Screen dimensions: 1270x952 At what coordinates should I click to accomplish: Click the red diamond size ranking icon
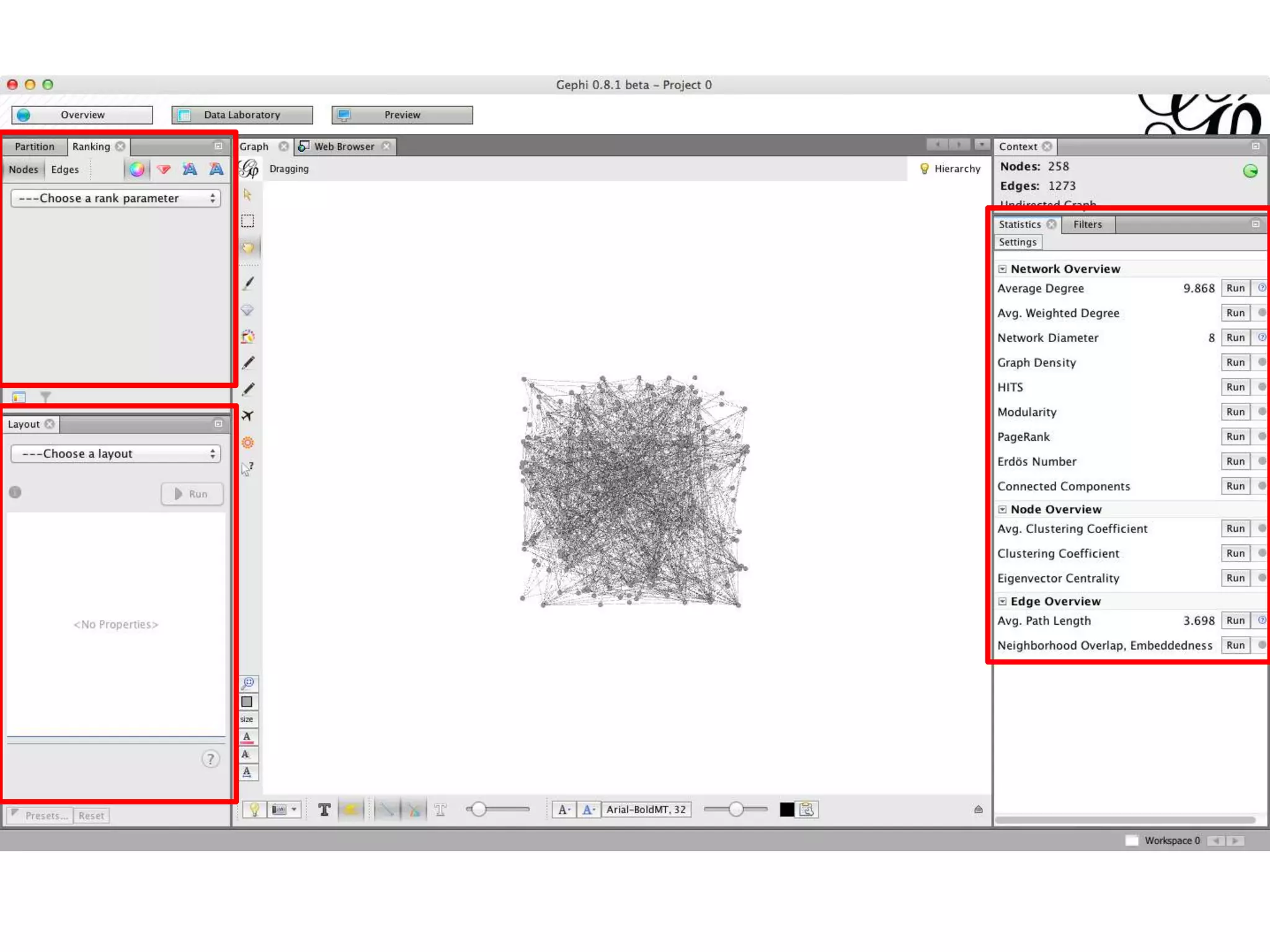tap(164, 169)
